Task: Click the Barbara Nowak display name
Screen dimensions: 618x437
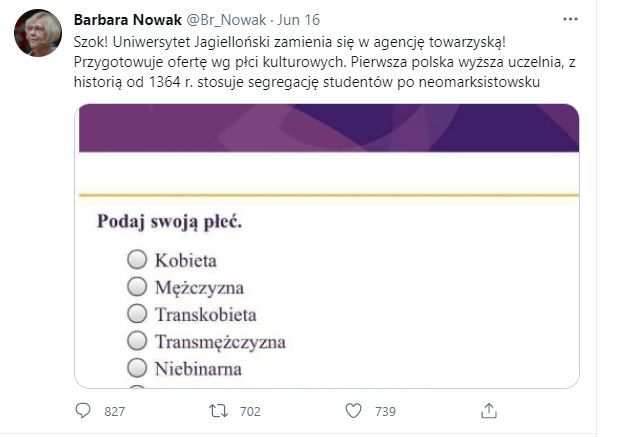Action: (128, 19)
